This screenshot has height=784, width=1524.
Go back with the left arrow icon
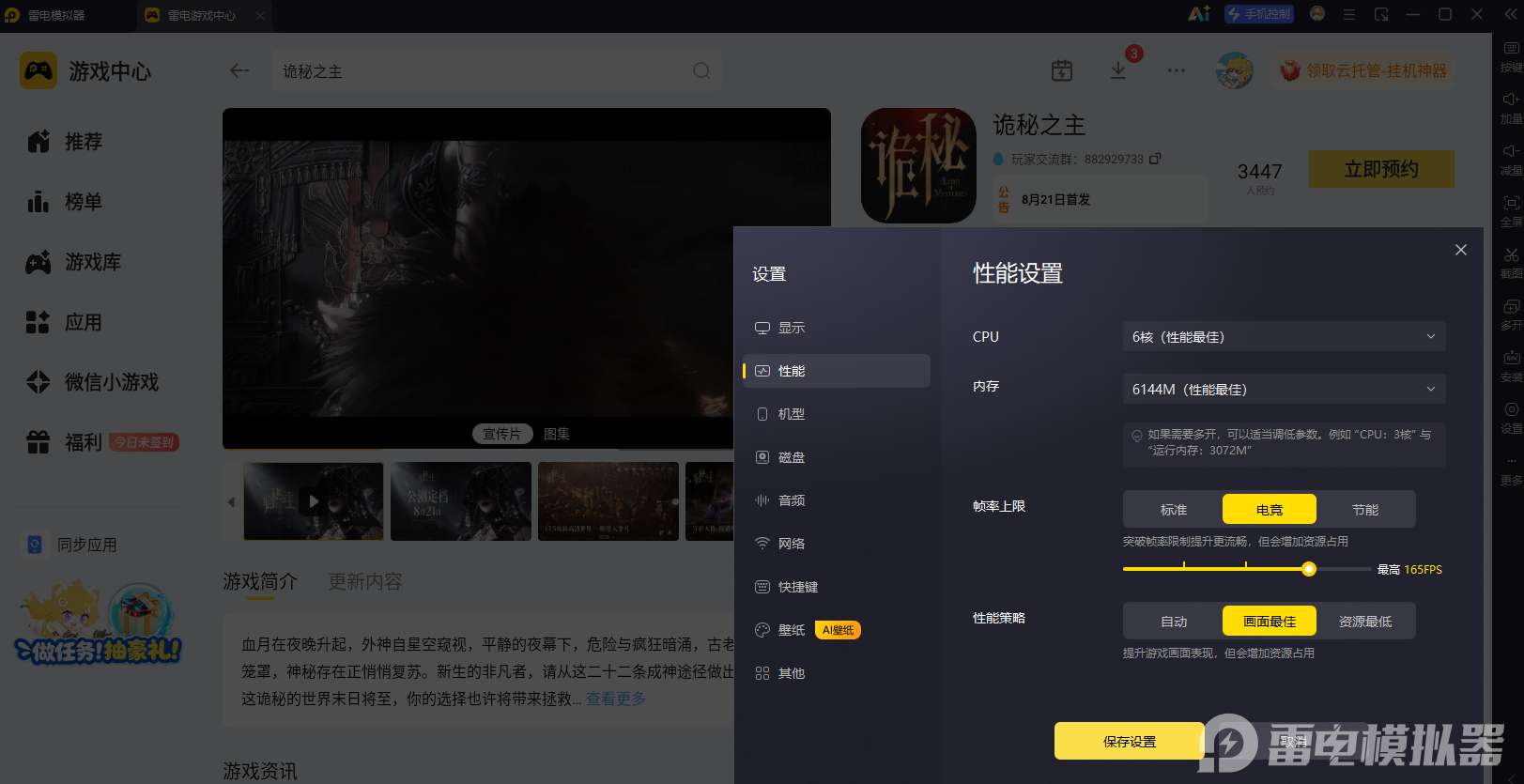coord(239,70)
